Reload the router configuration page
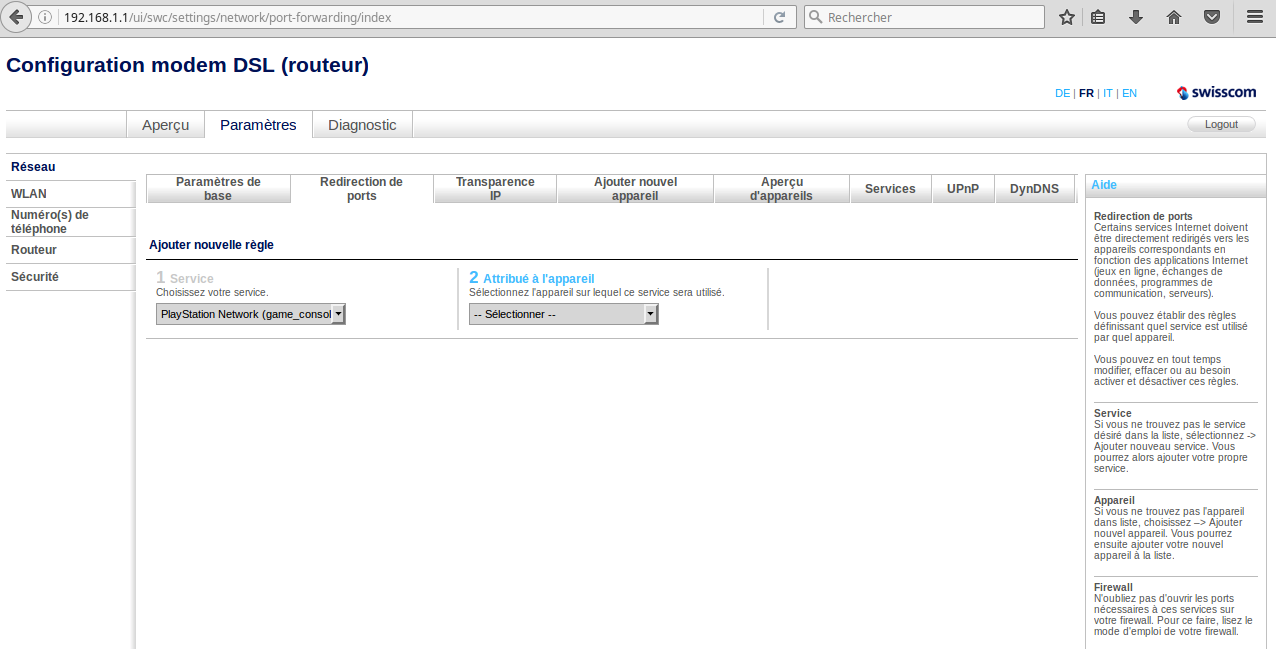 [x=780, y=16]
